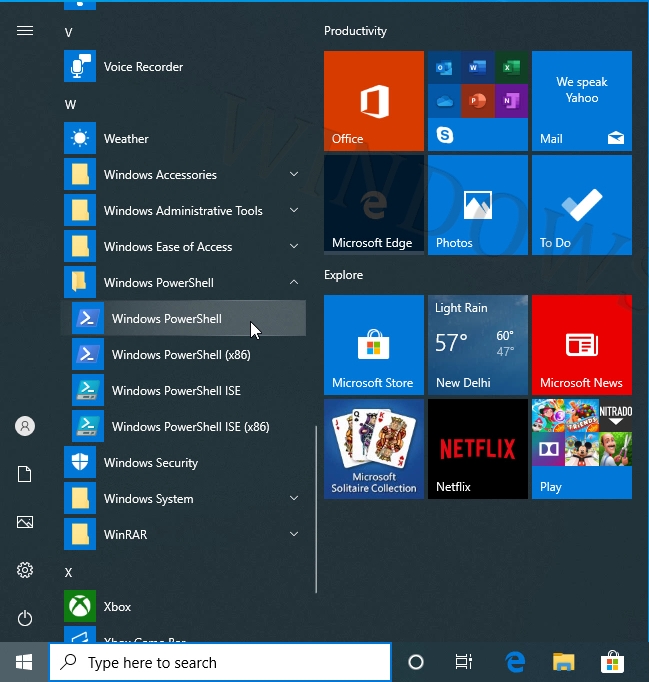
Task: Launch Windows PowerShell from the expanded folder
Action: point(185,318)
